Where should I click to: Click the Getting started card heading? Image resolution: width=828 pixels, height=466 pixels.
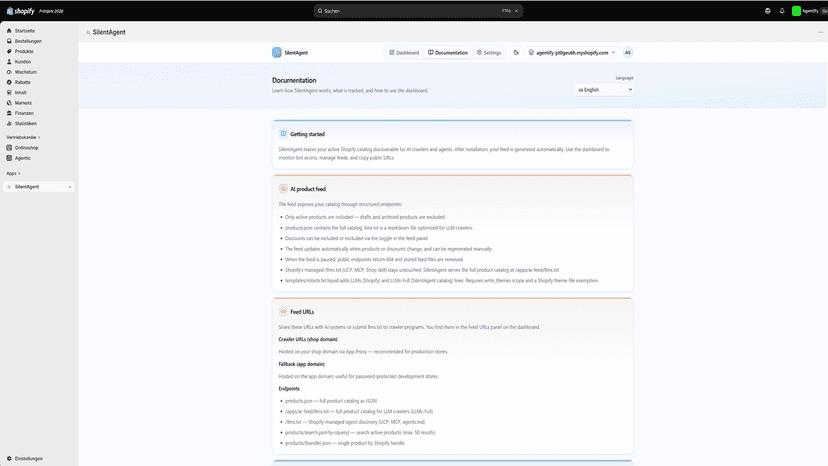click(307, 134)
